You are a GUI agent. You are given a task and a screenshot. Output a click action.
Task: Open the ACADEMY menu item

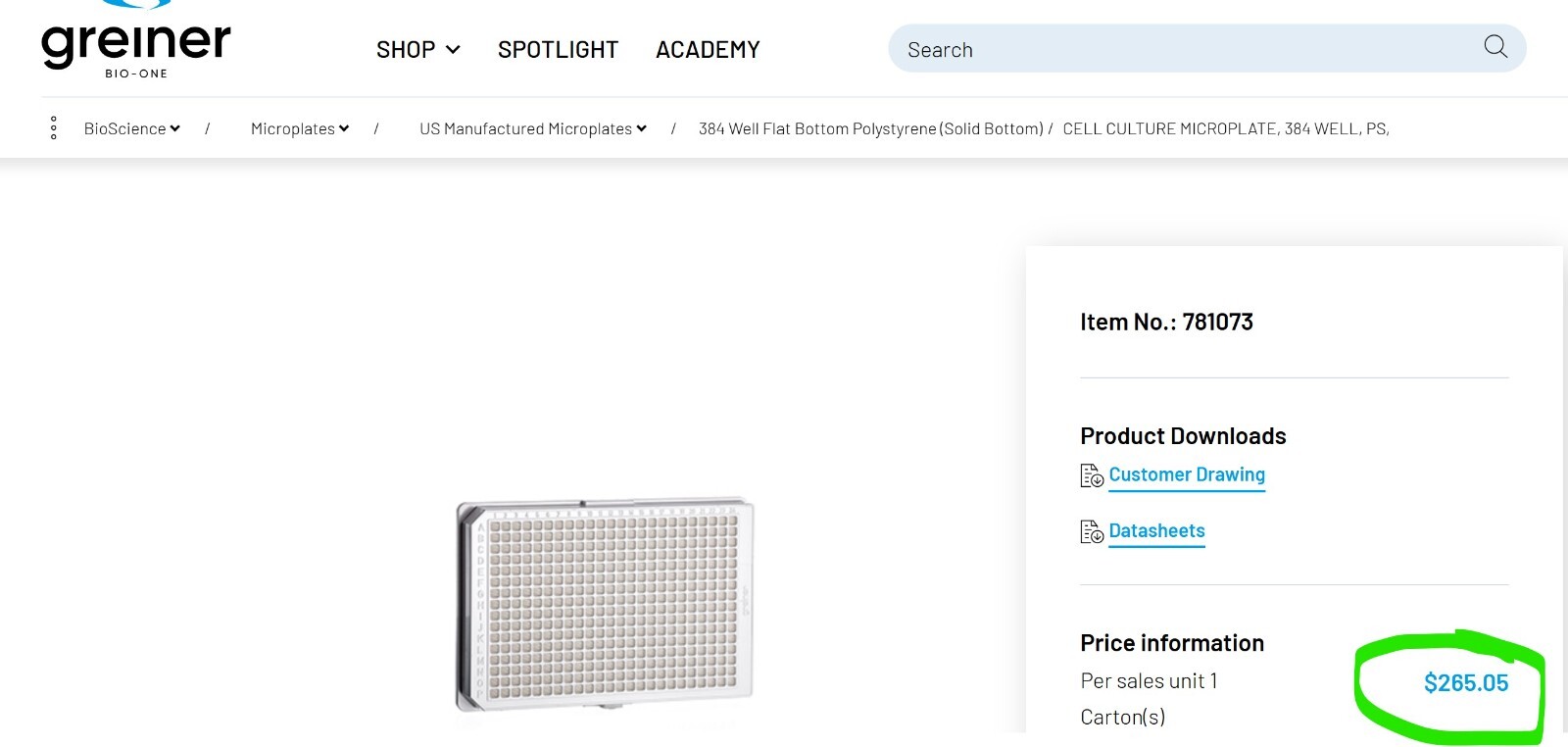tap(708, 50)
